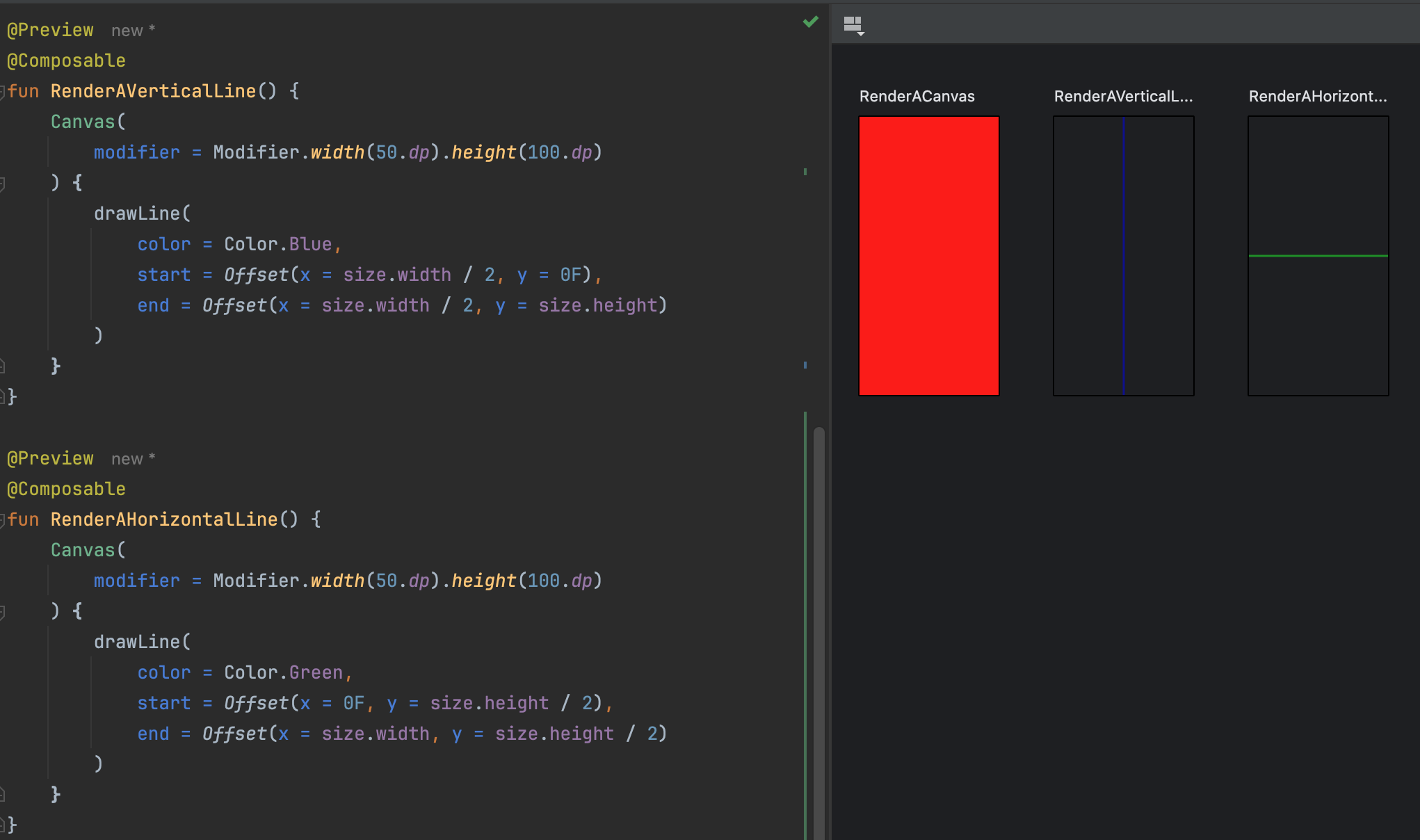
Task: Click the RenderAVerticalLine function name
Action: pyautogui.click(x=153, y=91)
